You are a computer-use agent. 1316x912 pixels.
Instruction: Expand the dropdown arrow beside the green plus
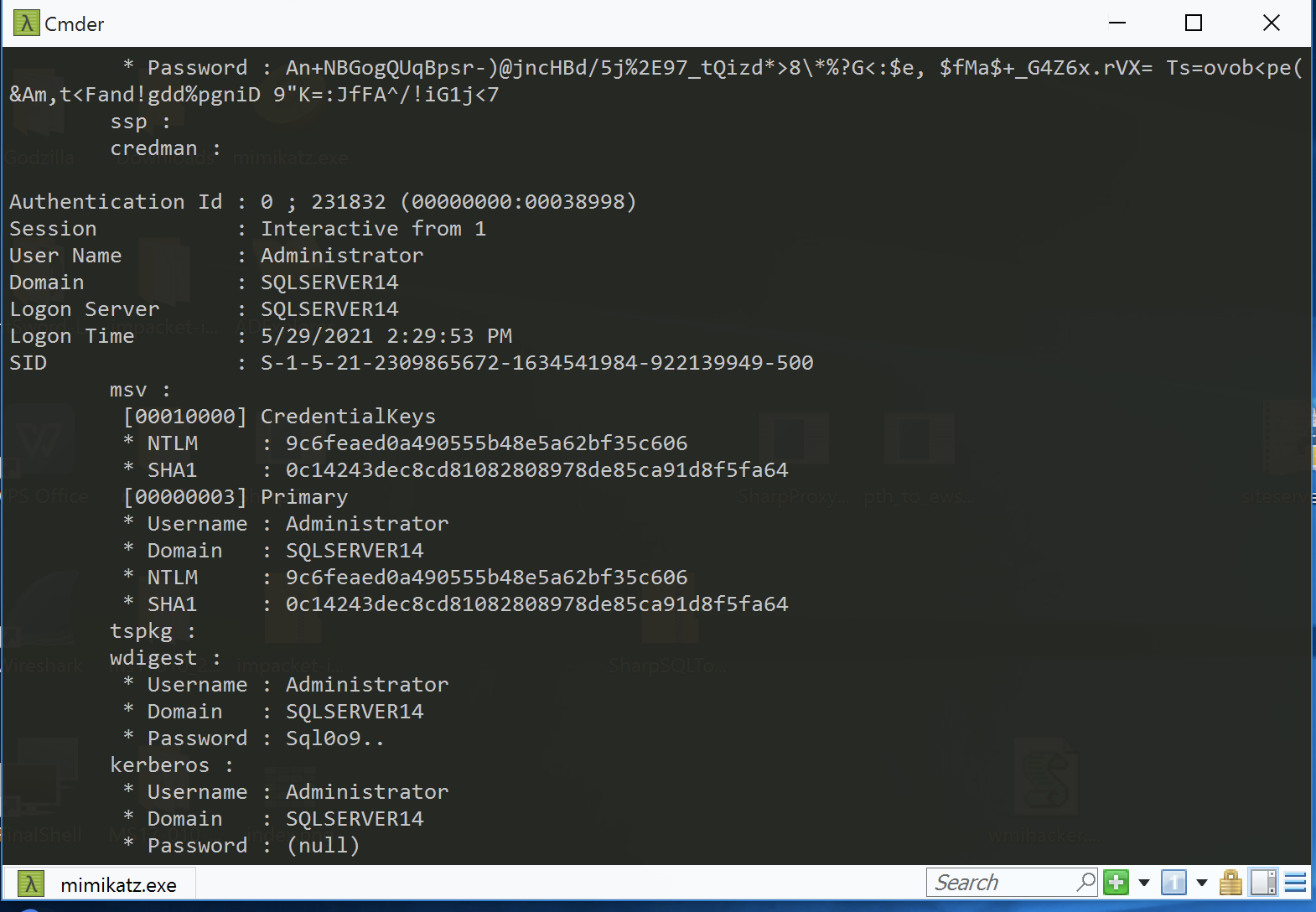(1143, 883)
